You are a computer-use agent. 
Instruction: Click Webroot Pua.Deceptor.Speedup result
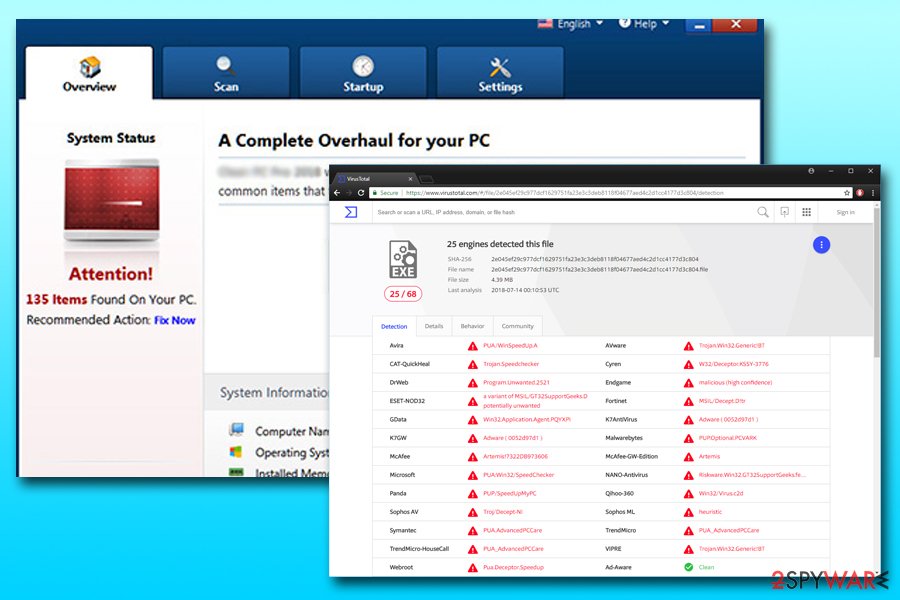tap(513, 567)
